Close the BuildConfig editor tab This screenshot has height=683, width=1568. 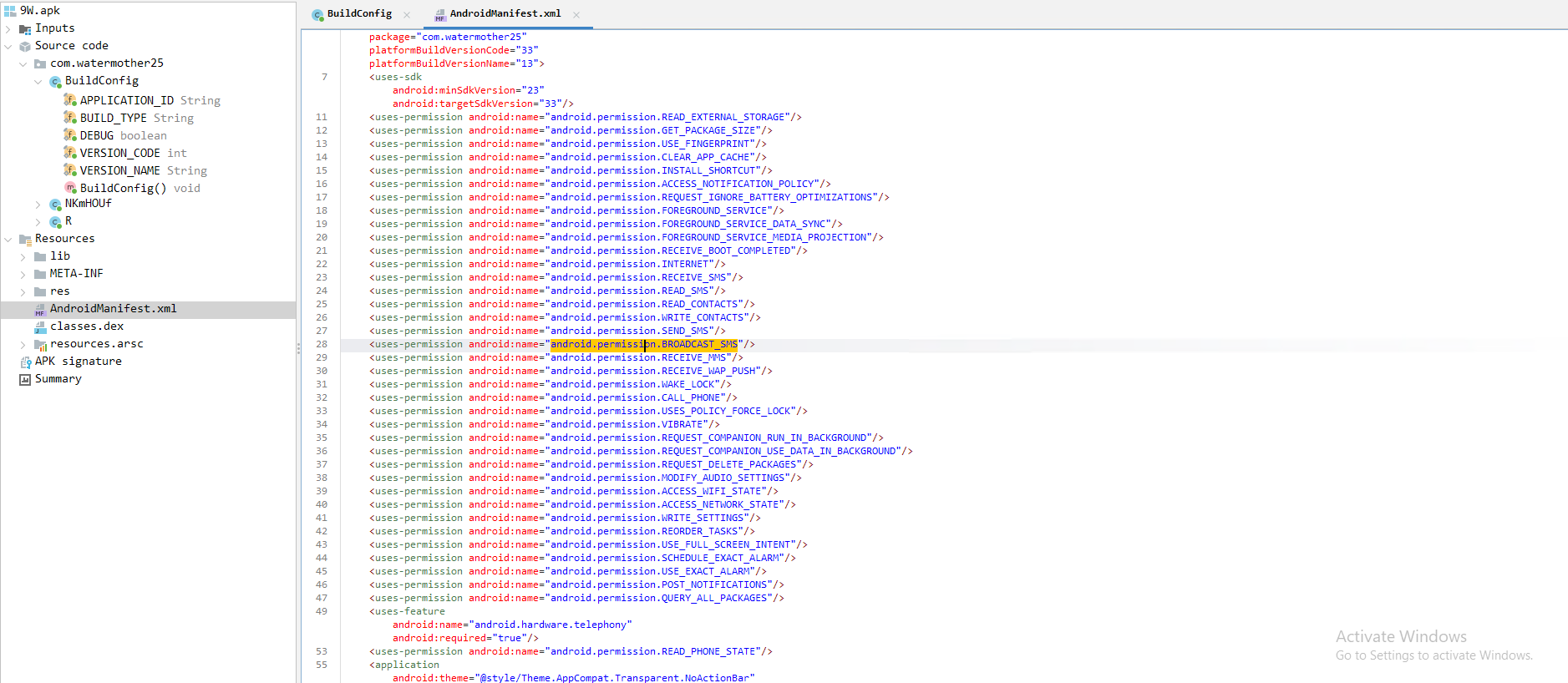point(407,15)
